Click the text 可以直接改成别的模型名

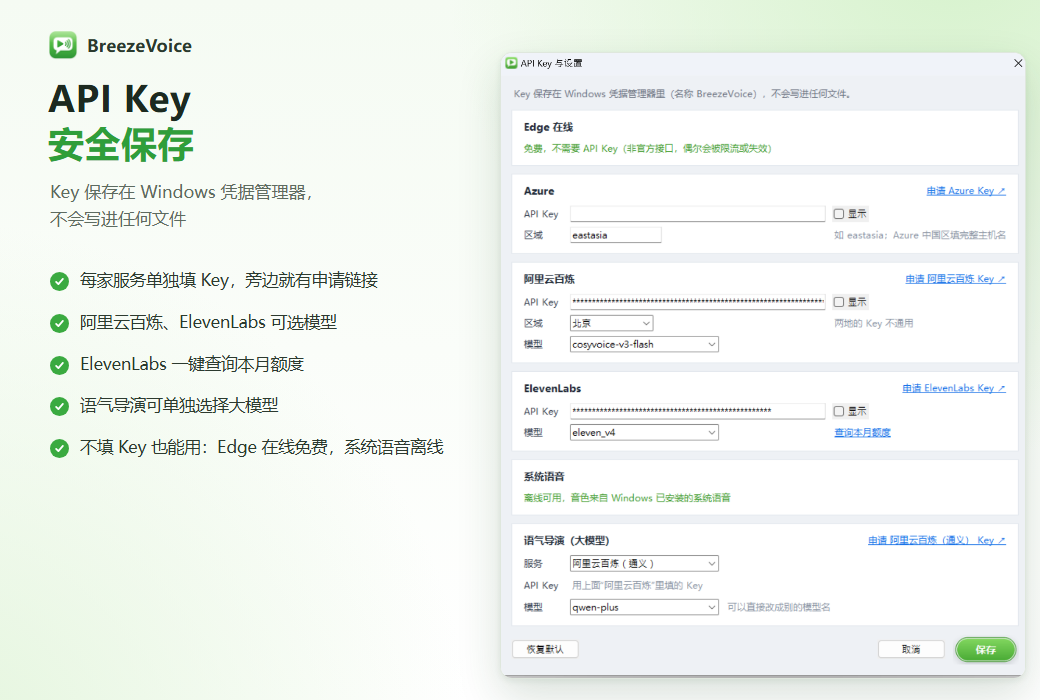click(779, 607)
